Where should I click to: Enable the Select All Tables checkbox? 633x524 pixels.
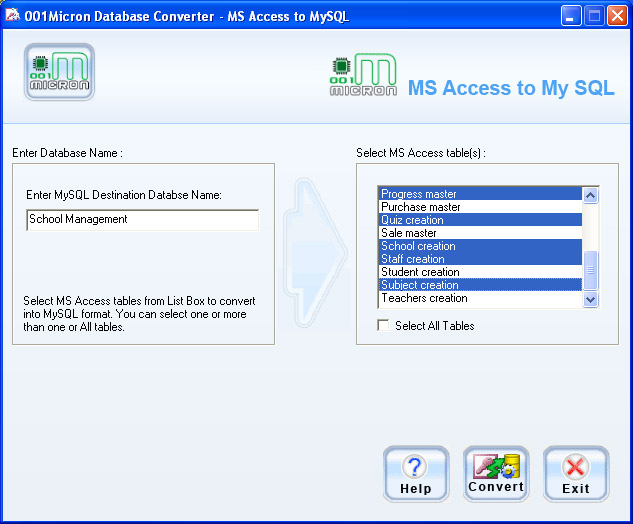point(383,325)
